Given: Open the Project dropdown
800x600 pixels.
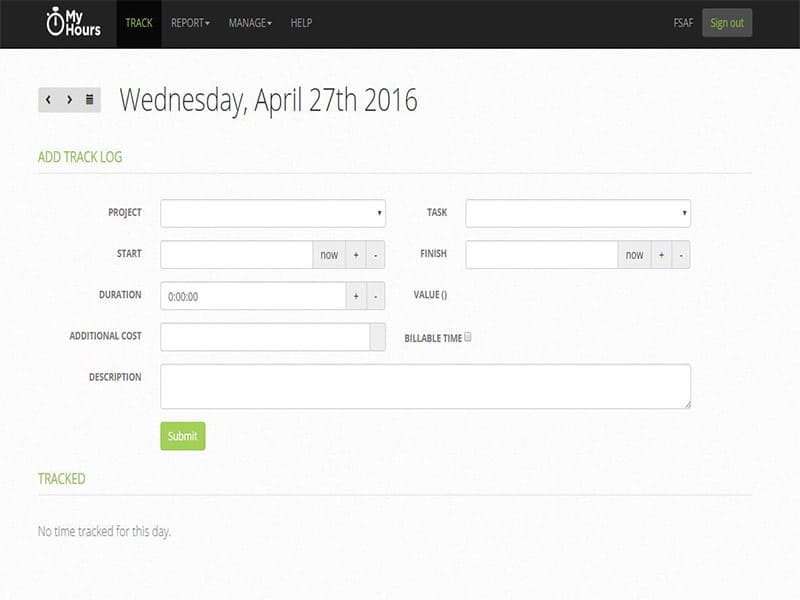Looking at the screenshot, I should [x=273, y=213].
